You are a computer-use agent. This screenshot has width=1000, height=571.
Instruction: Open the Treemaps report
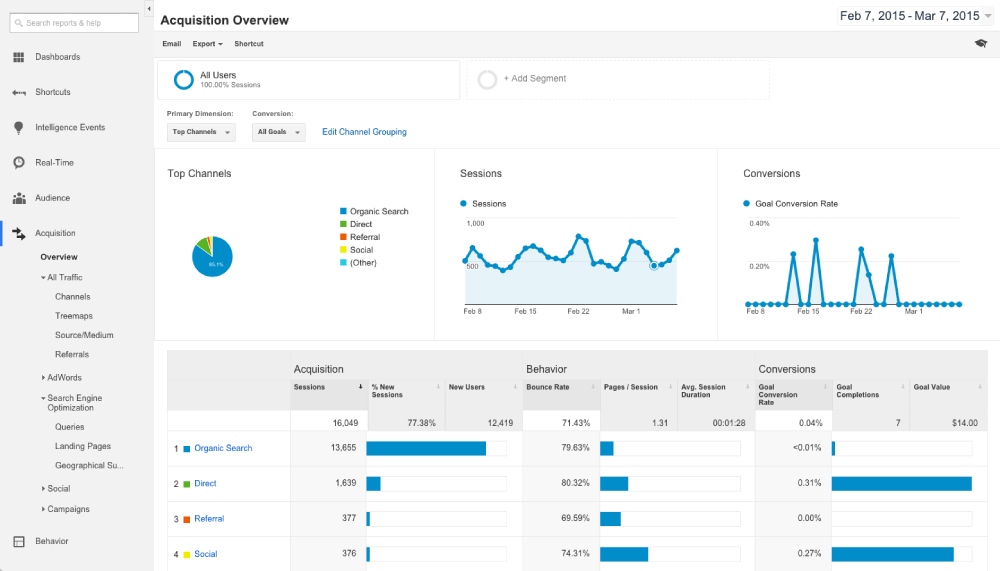(74, 316)
